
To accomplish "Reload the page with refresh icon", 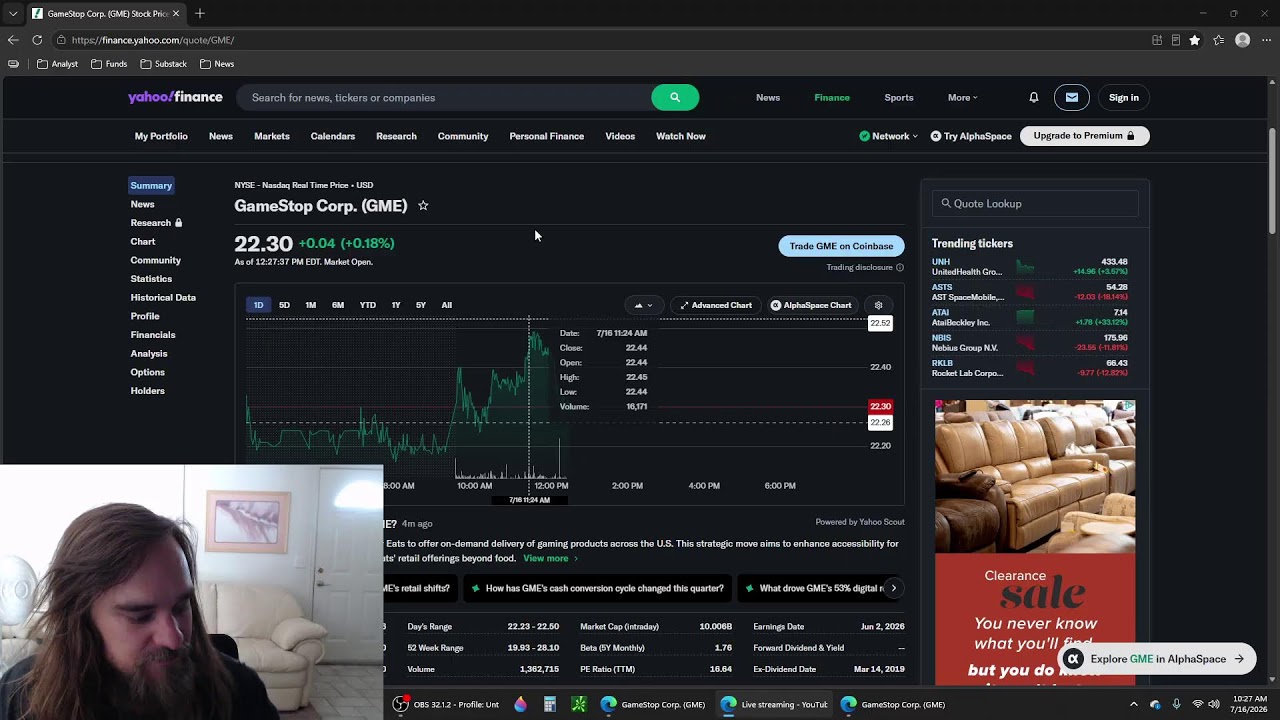I will 37,40.
